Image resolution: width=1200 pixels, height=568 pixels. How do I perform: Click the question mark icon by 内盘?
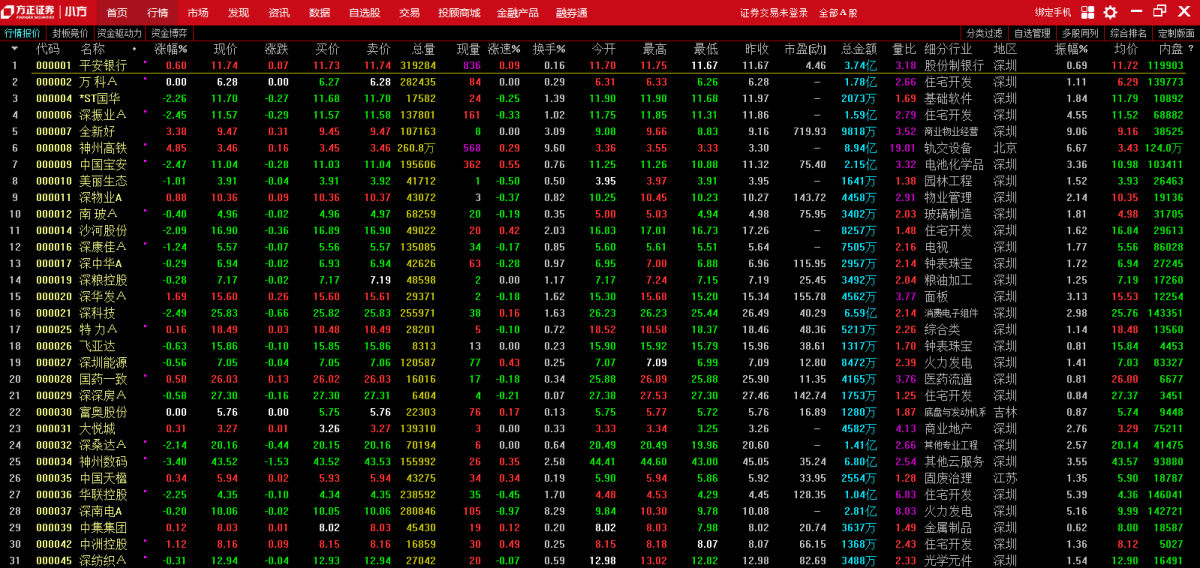point(1190,48)
